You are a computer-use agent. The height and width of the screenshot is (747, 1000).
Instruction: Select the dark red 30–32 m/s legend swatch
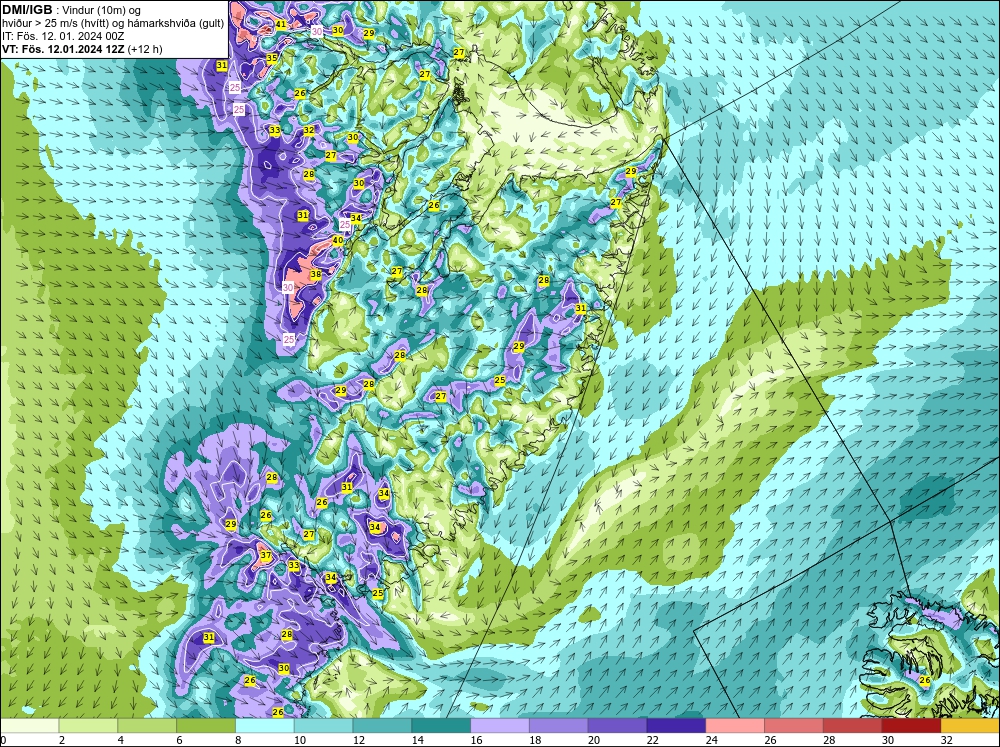coord(911,726)
